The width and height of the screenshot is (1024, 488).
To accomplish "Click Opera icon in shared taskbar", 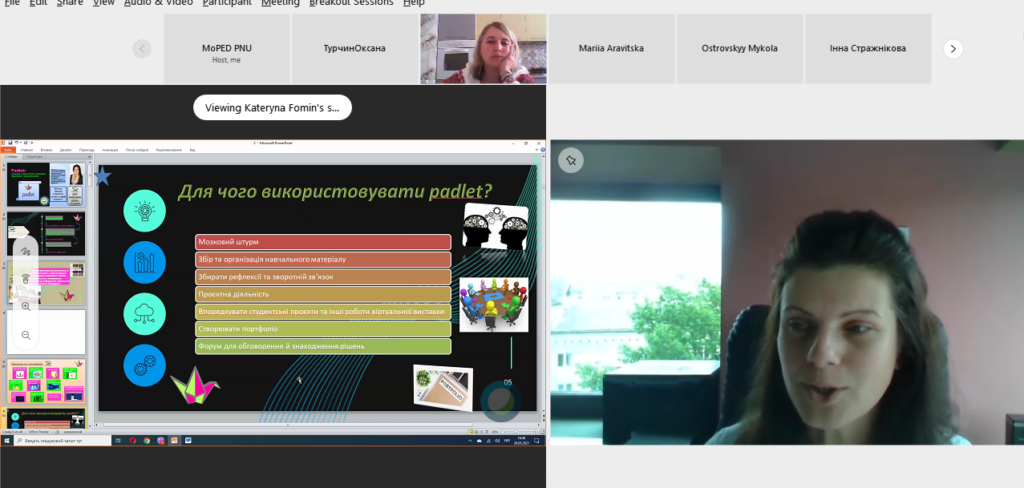I will pos(133,441).
